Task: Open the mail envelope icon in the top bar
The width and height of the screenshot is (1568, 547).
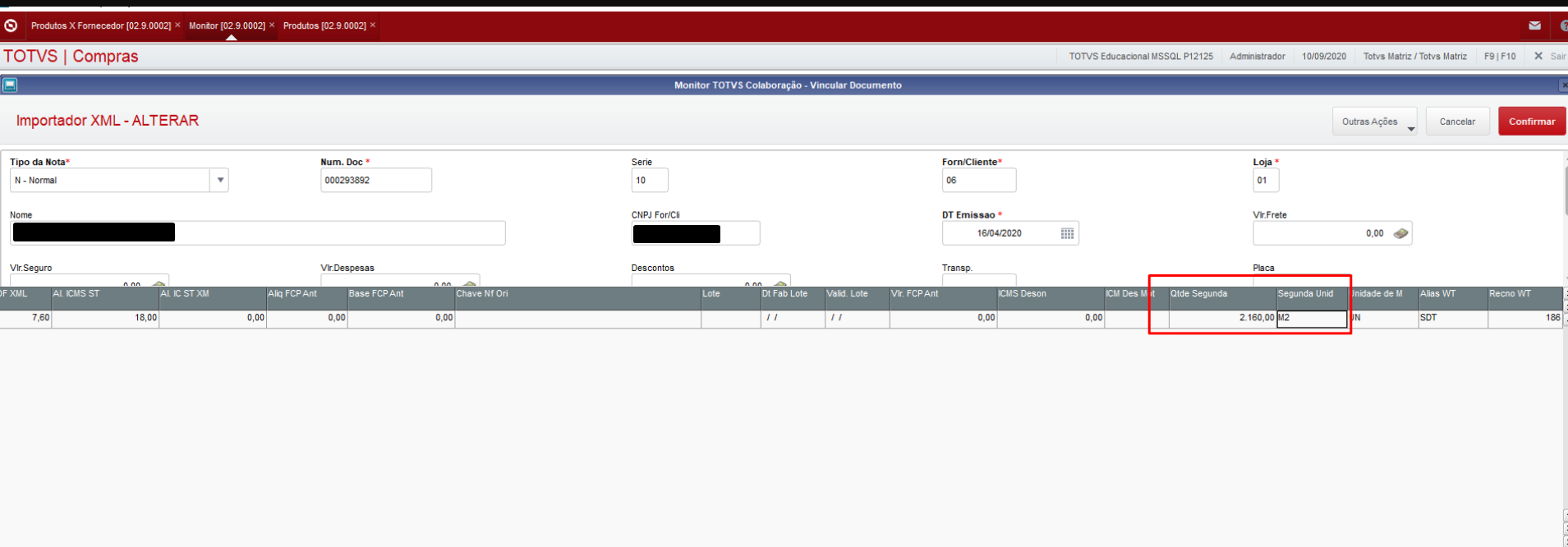Action: point(1534,25)
